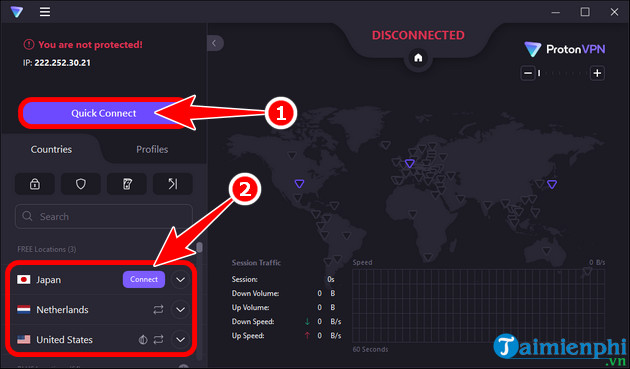Minimize the ProtonVPN window

coord(556,12)
